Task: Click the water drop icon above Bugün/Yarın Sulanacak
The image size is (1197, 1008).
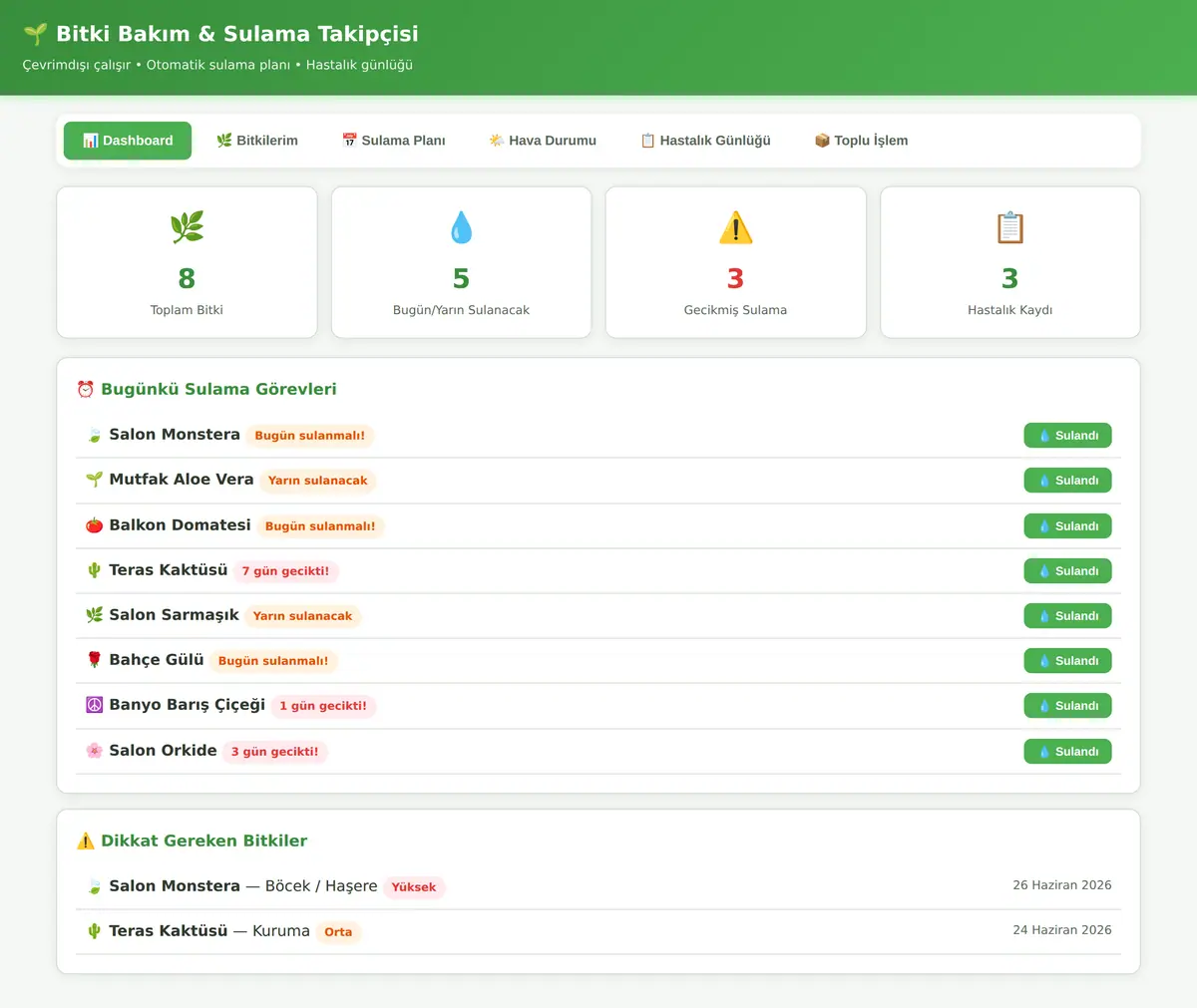Action: point(461,227)
